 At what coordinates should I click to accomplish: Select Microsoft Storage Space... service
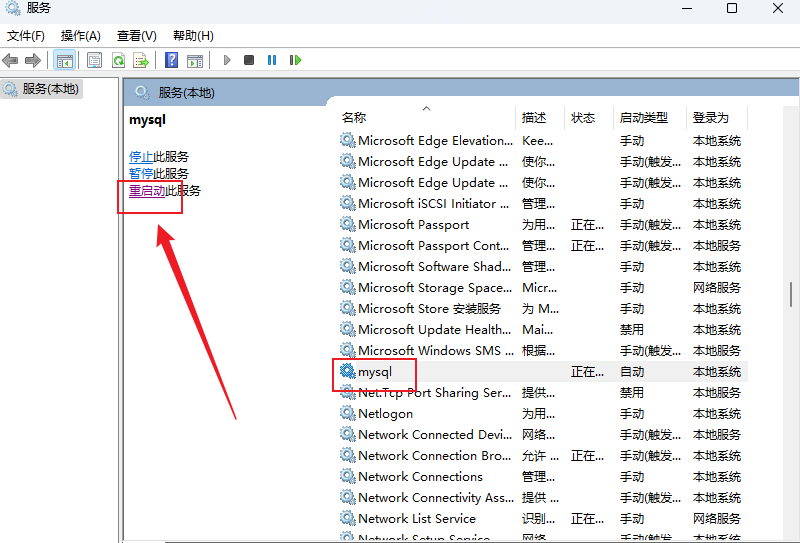[543, 287]
